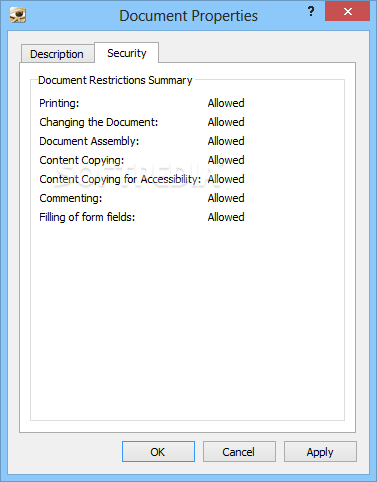Click the application icon in title bar

(x=18, y=15)
